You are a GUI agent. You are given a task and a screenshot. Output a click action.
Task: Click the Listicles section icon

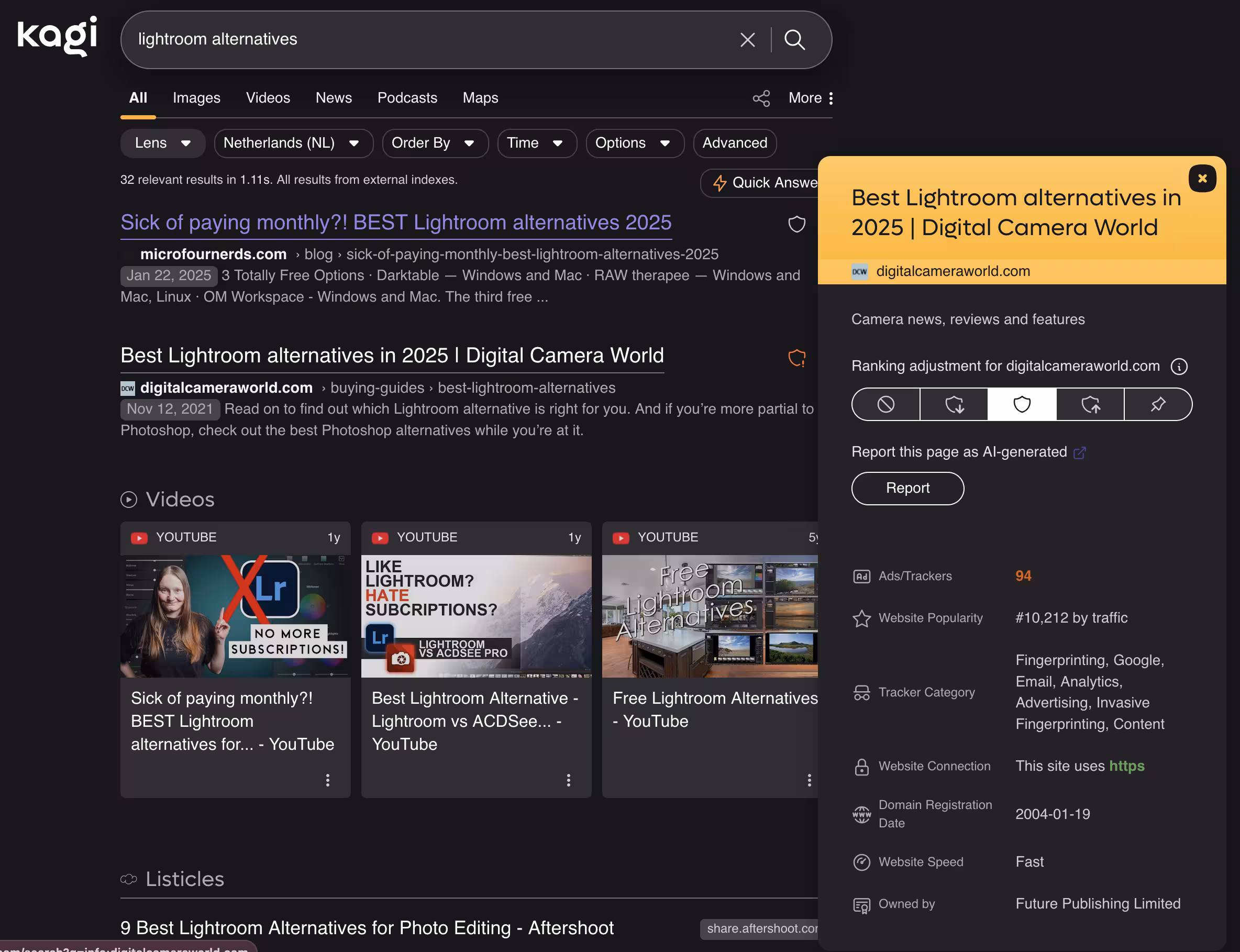pyautogui.click(x=129, y=879)
